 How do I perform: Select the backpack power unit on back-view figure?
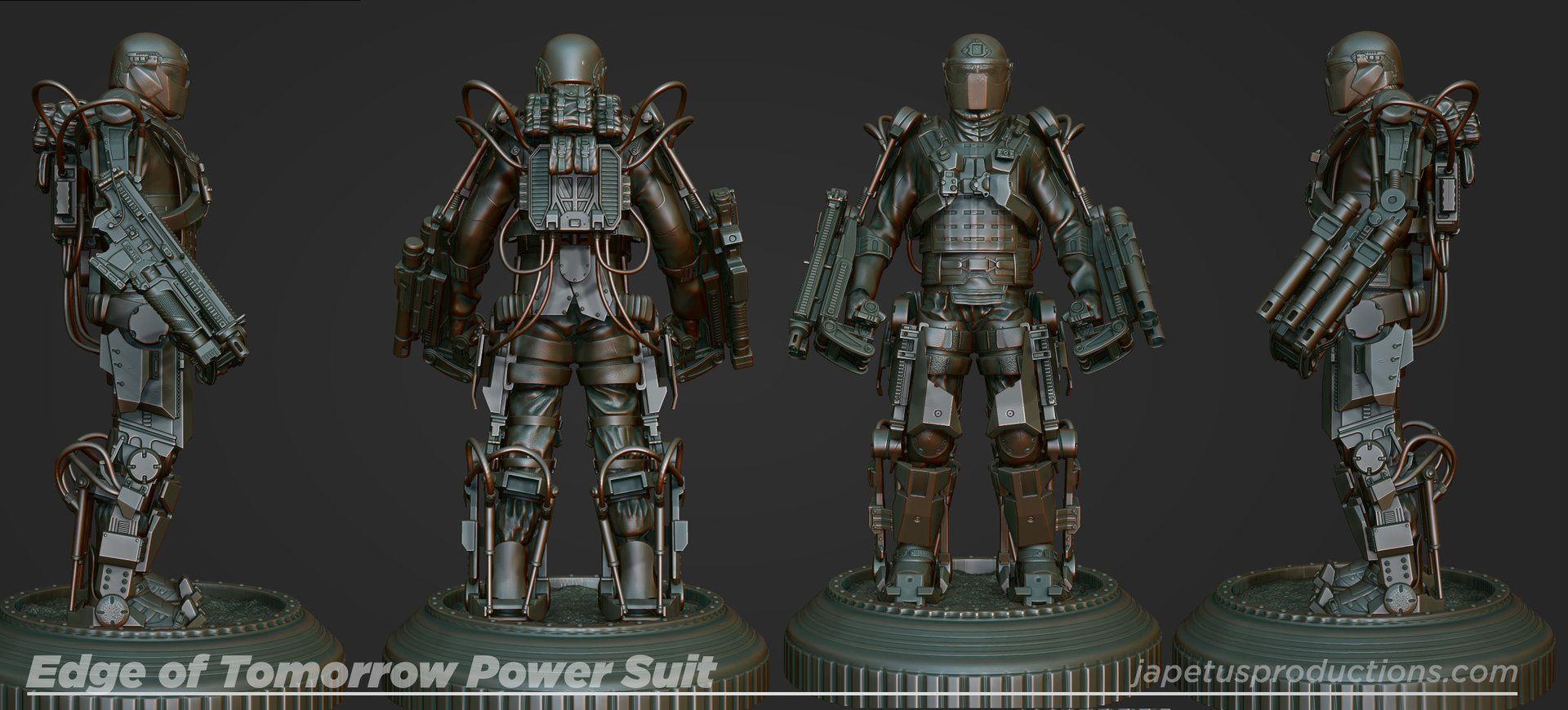point(571,184)
